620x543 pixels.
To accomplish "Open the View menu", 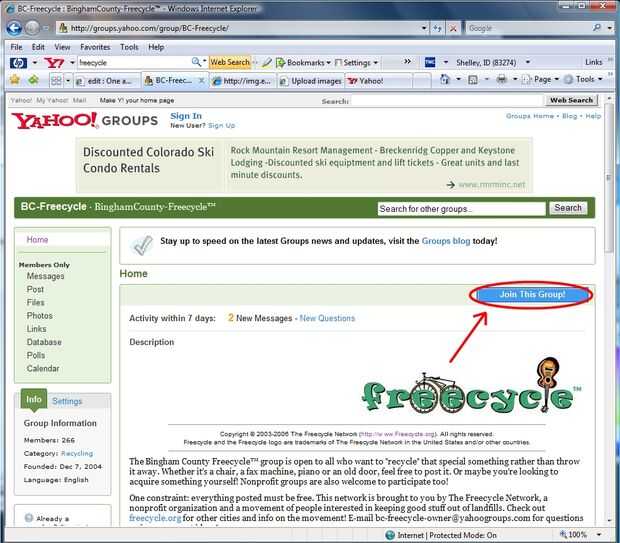I will tap(62, 47).
